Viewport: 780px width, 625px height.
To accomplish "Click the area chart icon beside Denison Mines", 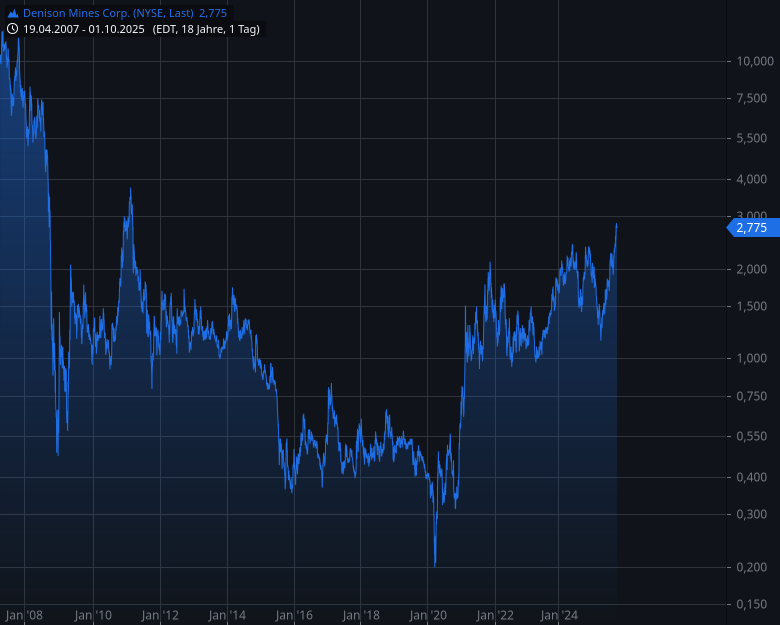I will pos(12,12).
